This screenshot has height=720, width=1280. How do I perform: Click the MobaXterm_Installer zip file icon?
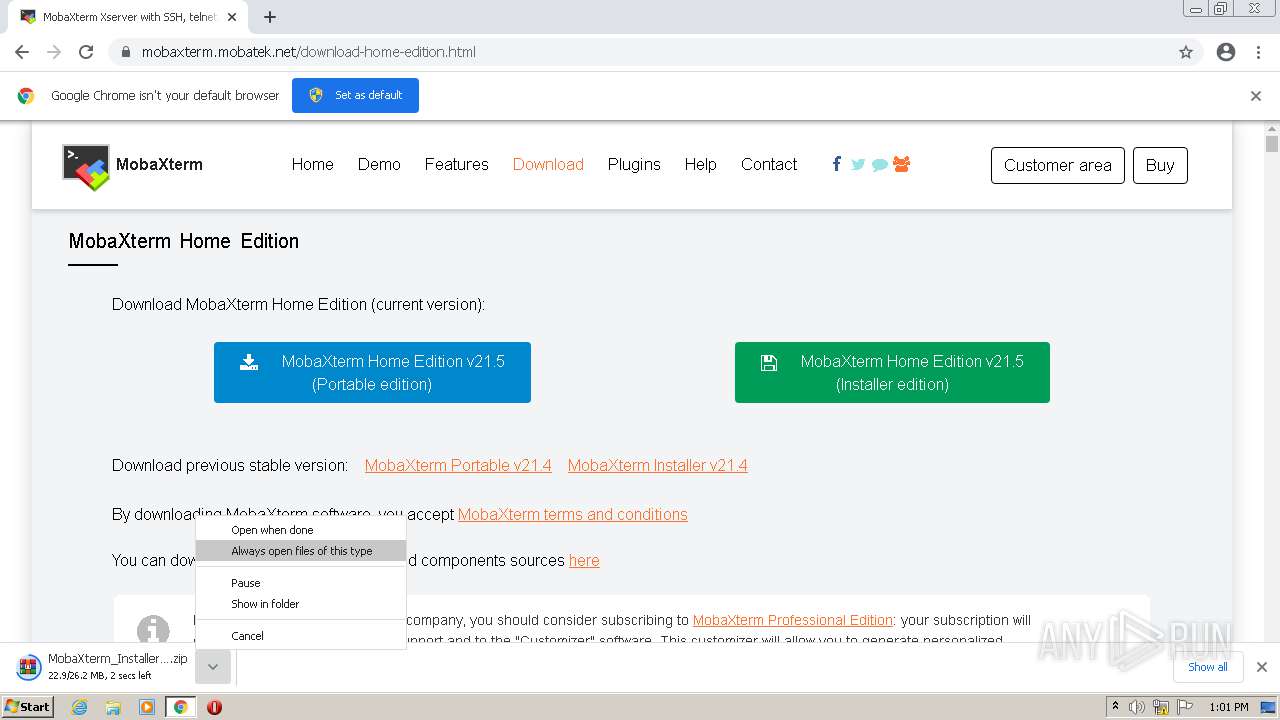pyautogui.click(x=30, y=666)
